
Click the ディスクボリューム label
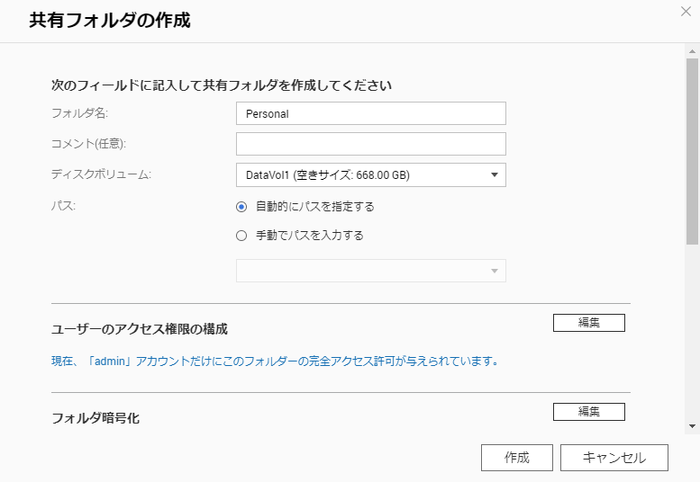coord(101,174)
